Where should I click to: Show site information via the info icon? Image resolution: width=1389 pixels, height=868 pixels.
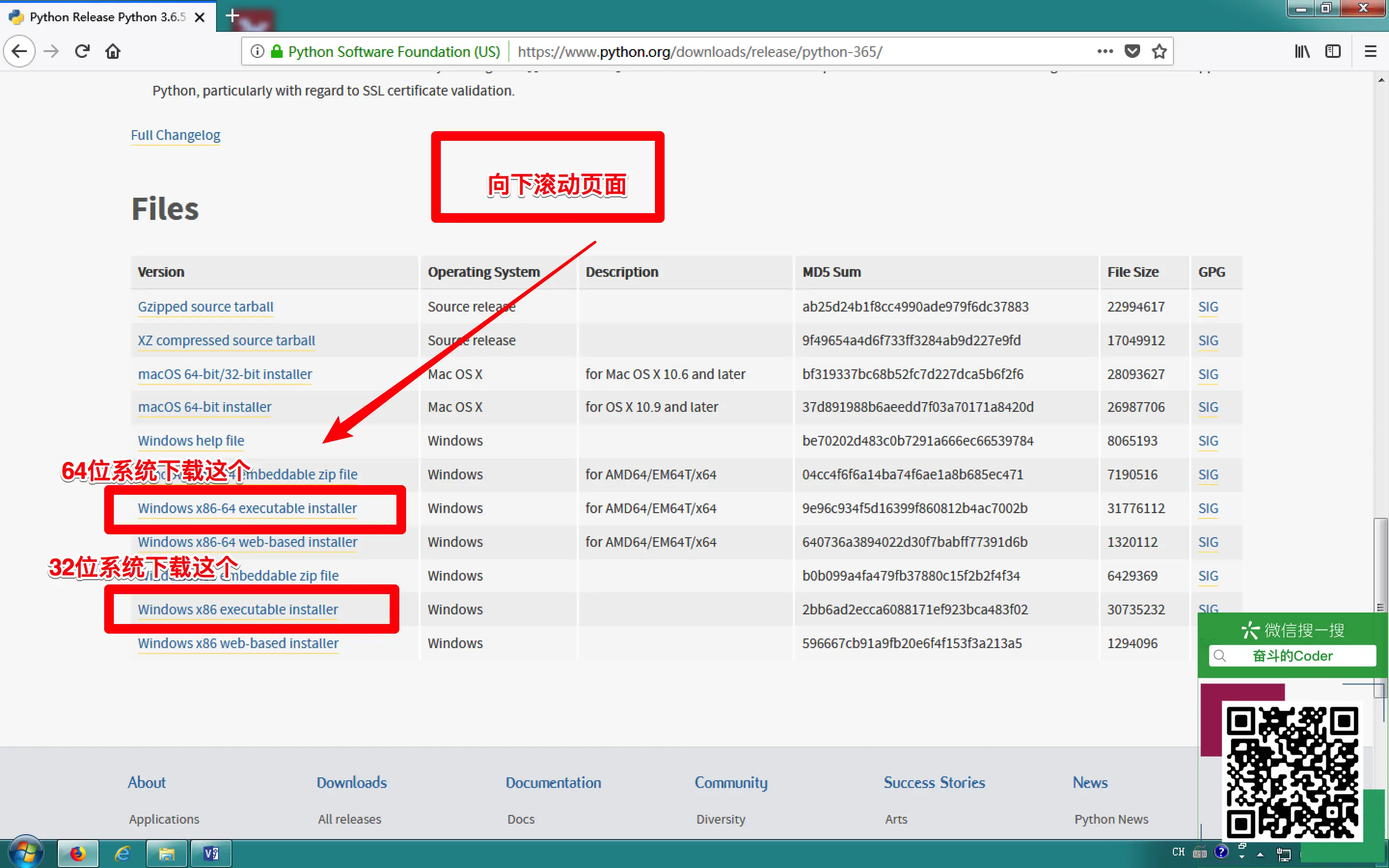pos(258,52)
